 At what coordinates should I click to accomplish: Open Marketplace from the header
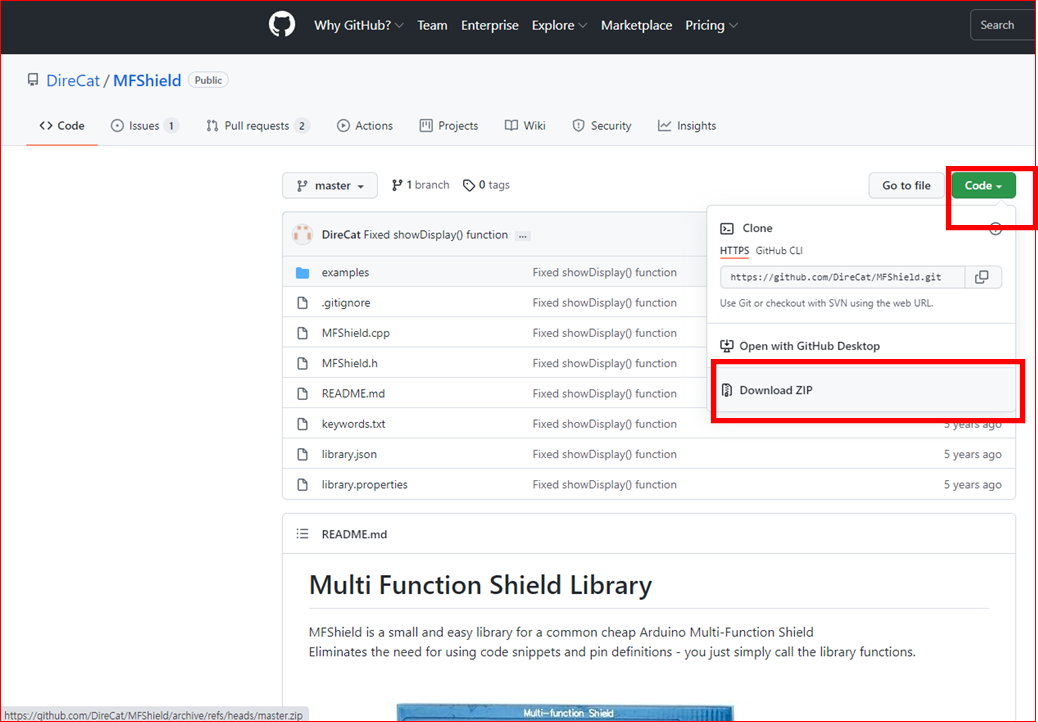(x=636, y=25)
